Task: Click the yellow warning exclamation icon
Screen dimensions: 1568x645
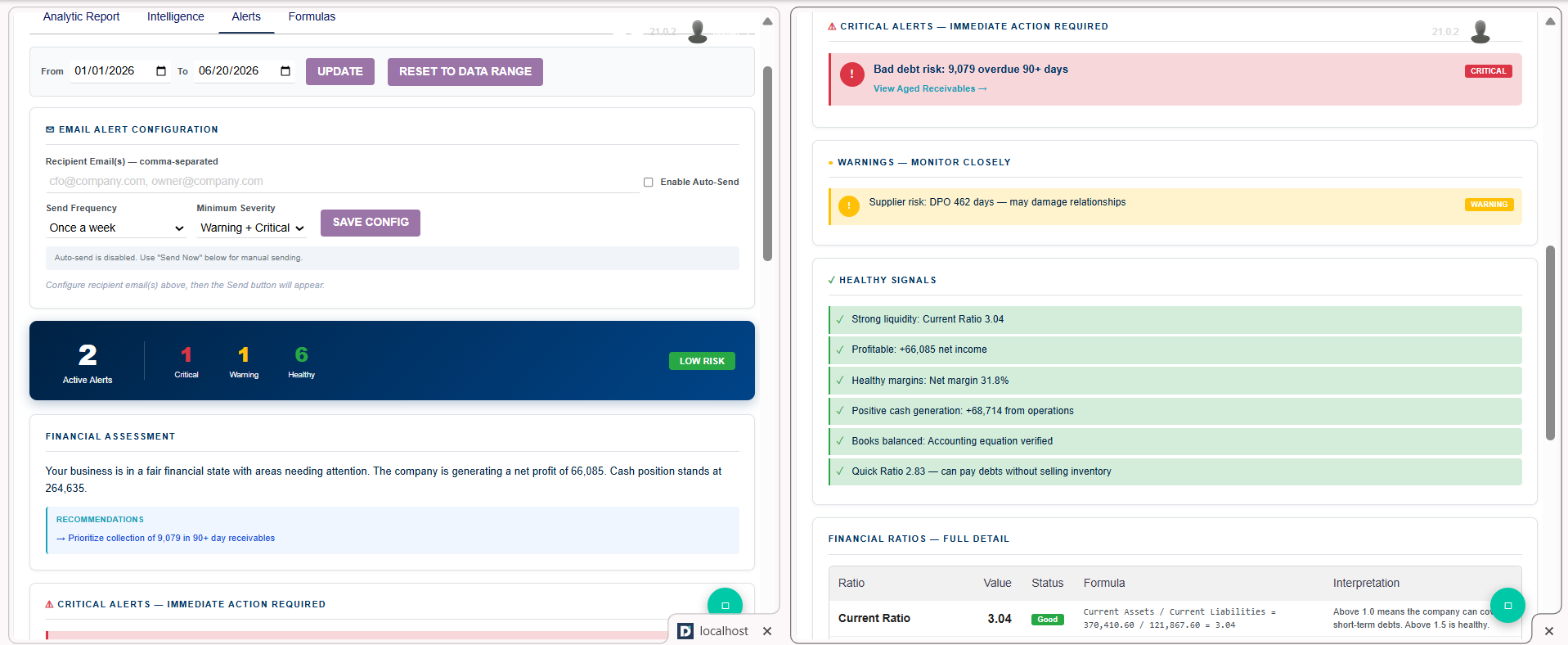Action: [849, 206]
